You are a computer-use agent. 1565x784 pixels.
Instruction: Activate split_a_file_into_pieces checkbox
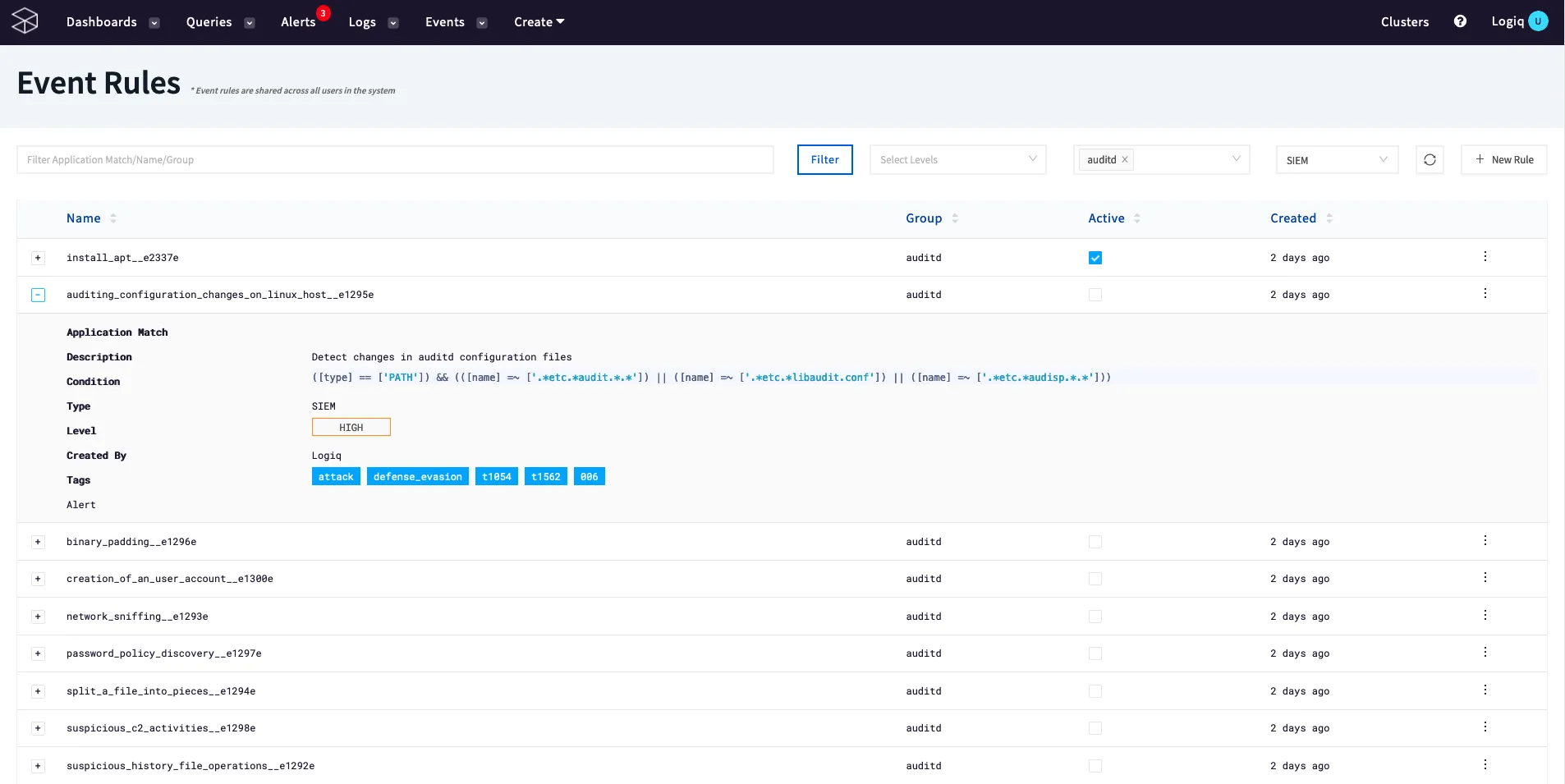point(1095,691)
